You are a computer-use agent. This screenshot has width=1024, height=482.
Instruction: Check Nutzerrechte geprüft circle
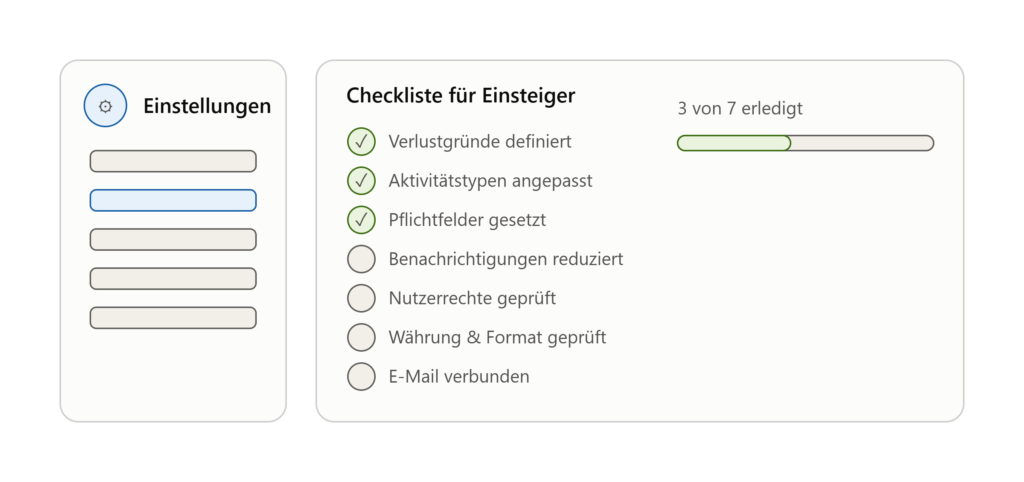tap(361, 298)
